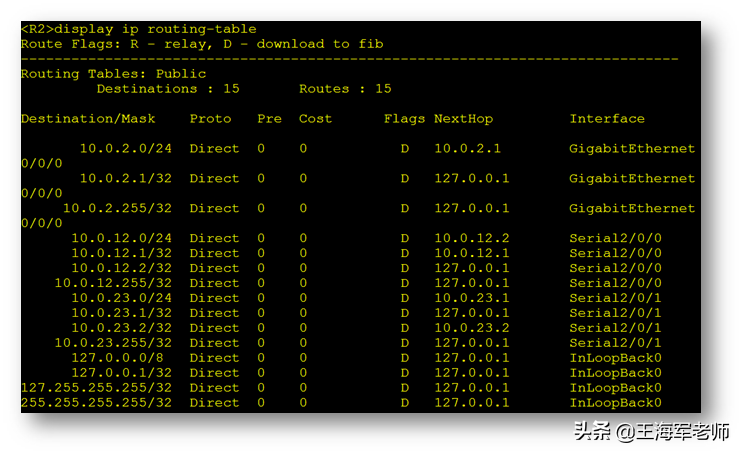Screen dimensions: 743x455
Task: Click next hop 10.0.23.2
Action: pos(471,328)
